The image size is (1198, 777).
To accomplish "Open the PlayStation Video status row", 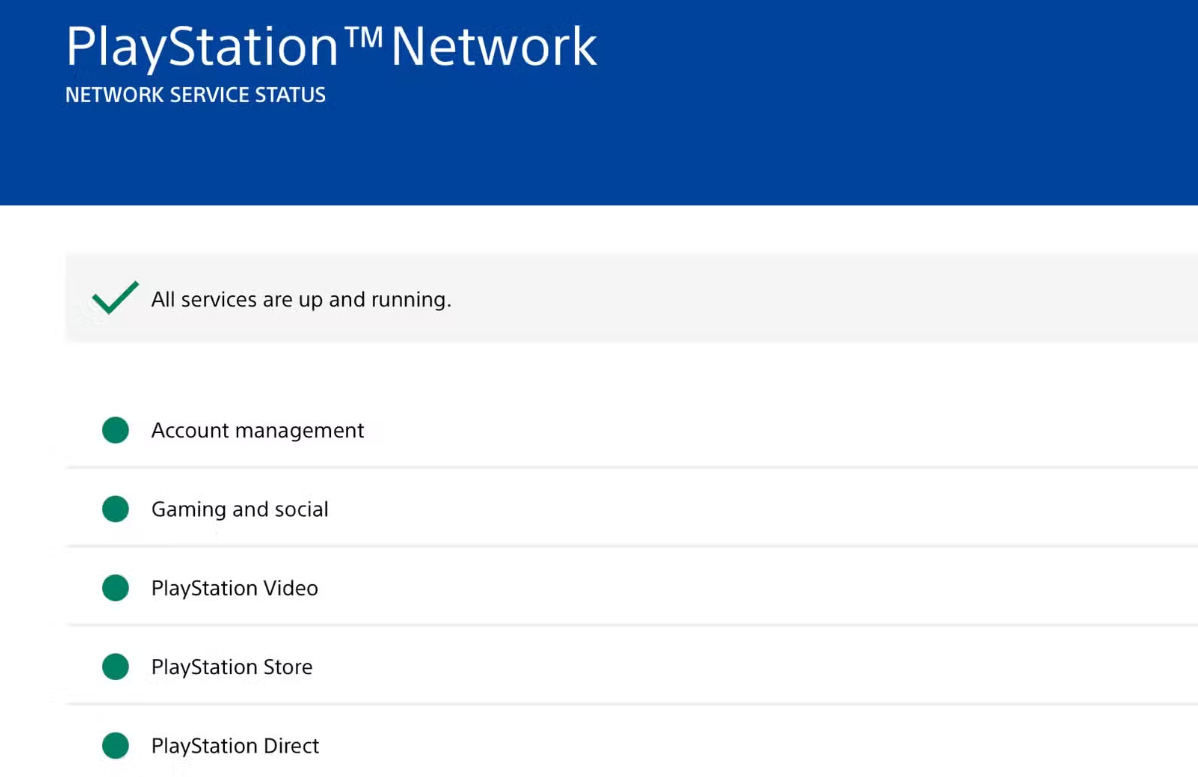I will [x=631, y=588].
